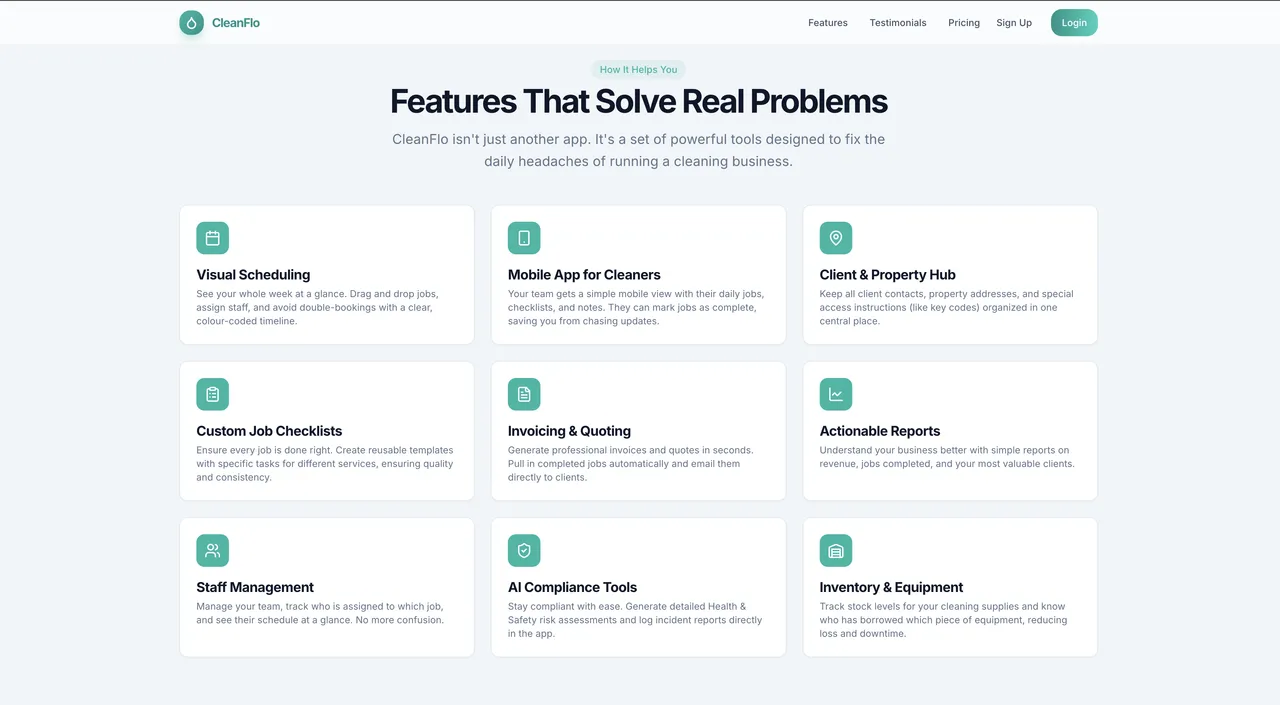The image size is (1280, 705).
Task: Follow the Sign Up link
Action: click(x=1014, y=23)
